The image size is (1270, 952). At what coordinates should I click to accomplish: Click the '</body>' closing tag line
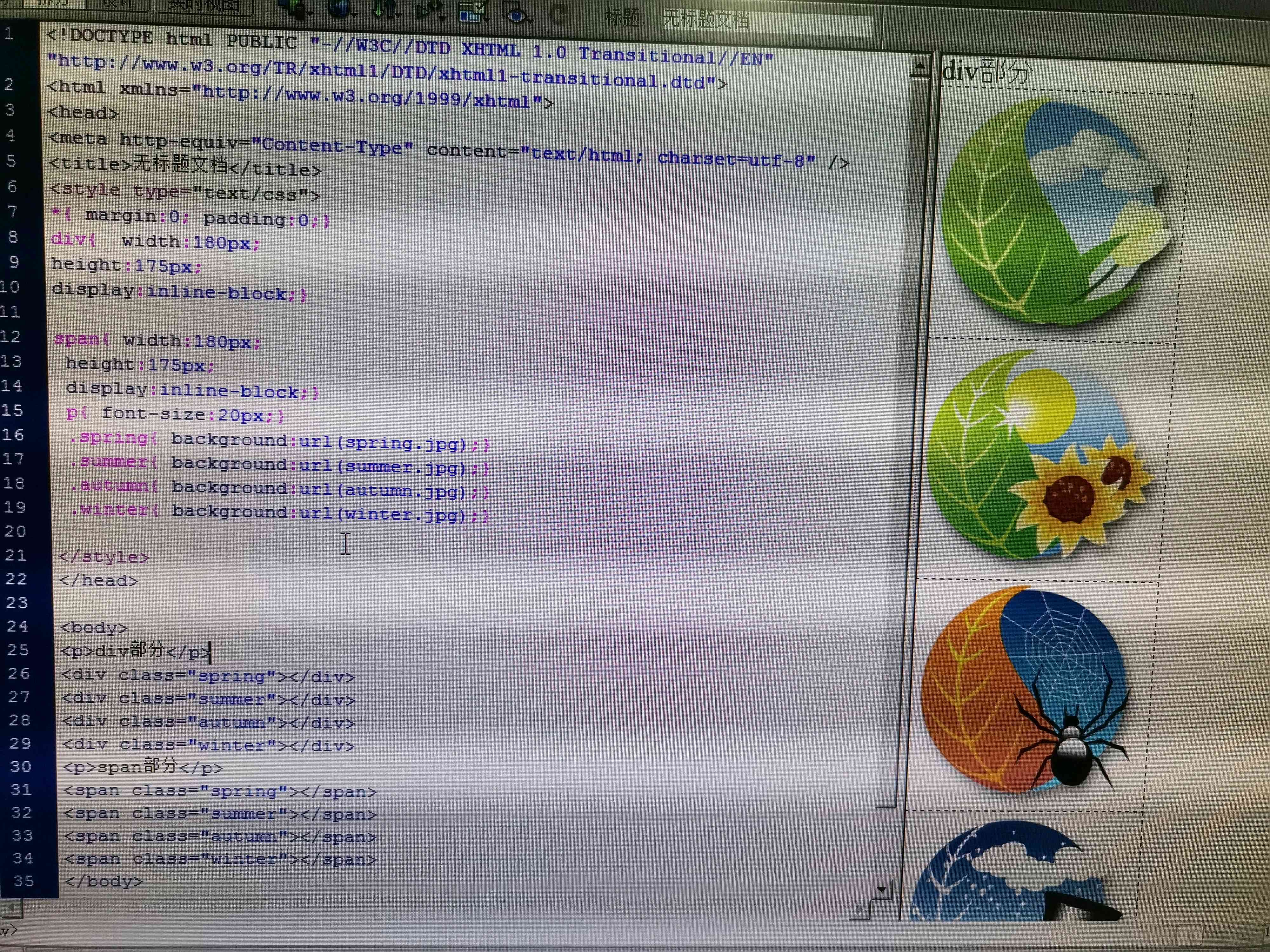[x=104, y=881]
